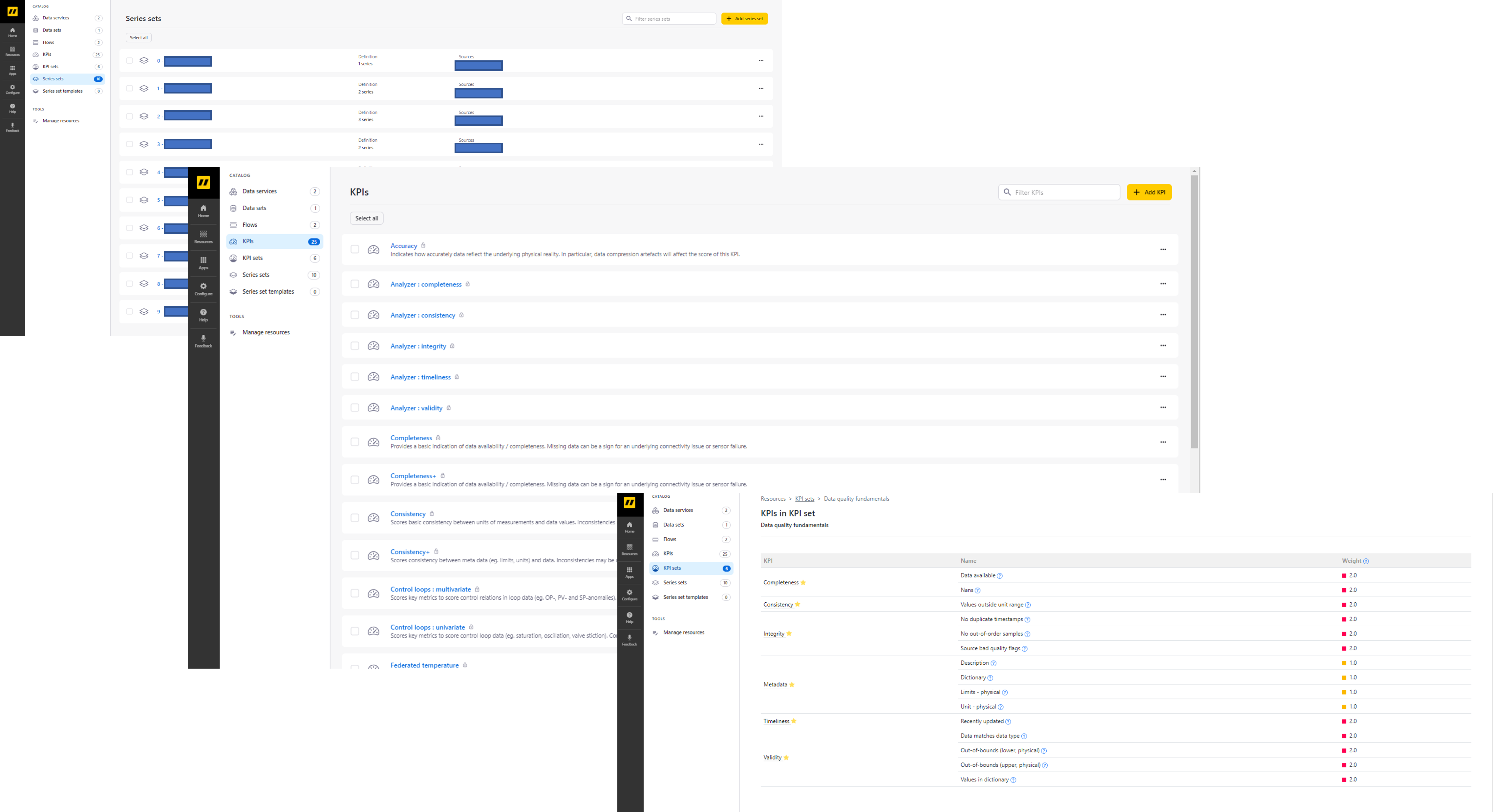Click the red weight indicator next to Nans
The width and height of the screenshot is (1493, 812).
[x=1345, y=590]
